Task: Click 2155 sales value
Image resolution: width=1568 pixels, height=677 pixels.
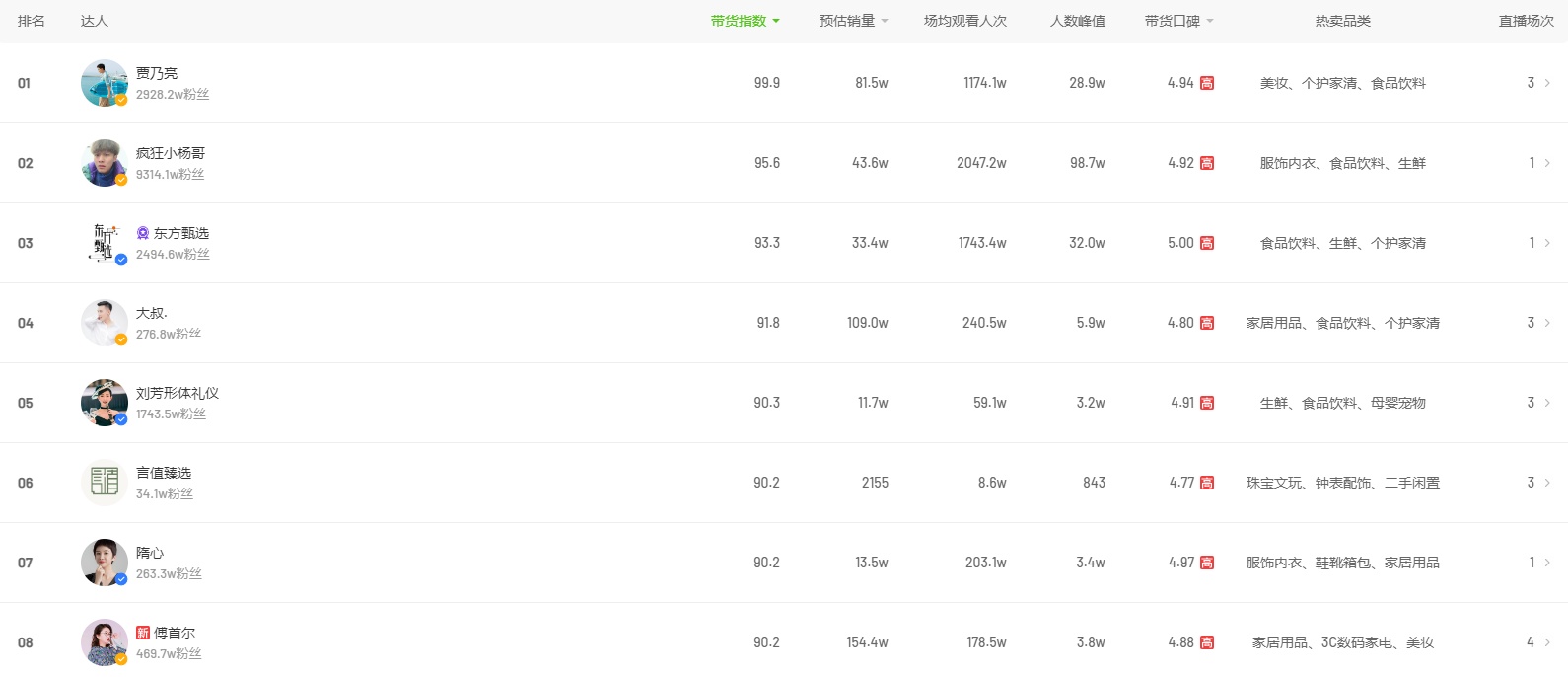Action: coord(876,483)
